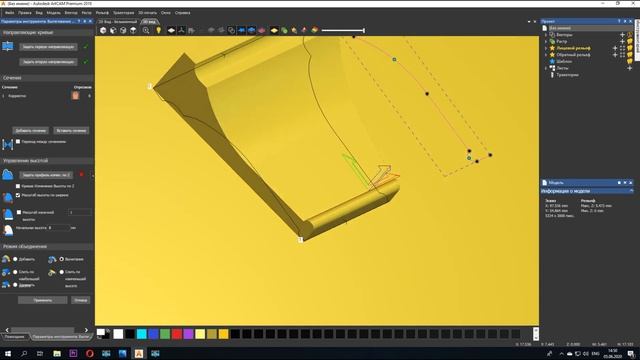Open File Explorer from taskbar
The width and height of the screenshot is (640, 360).
point(57,353)
